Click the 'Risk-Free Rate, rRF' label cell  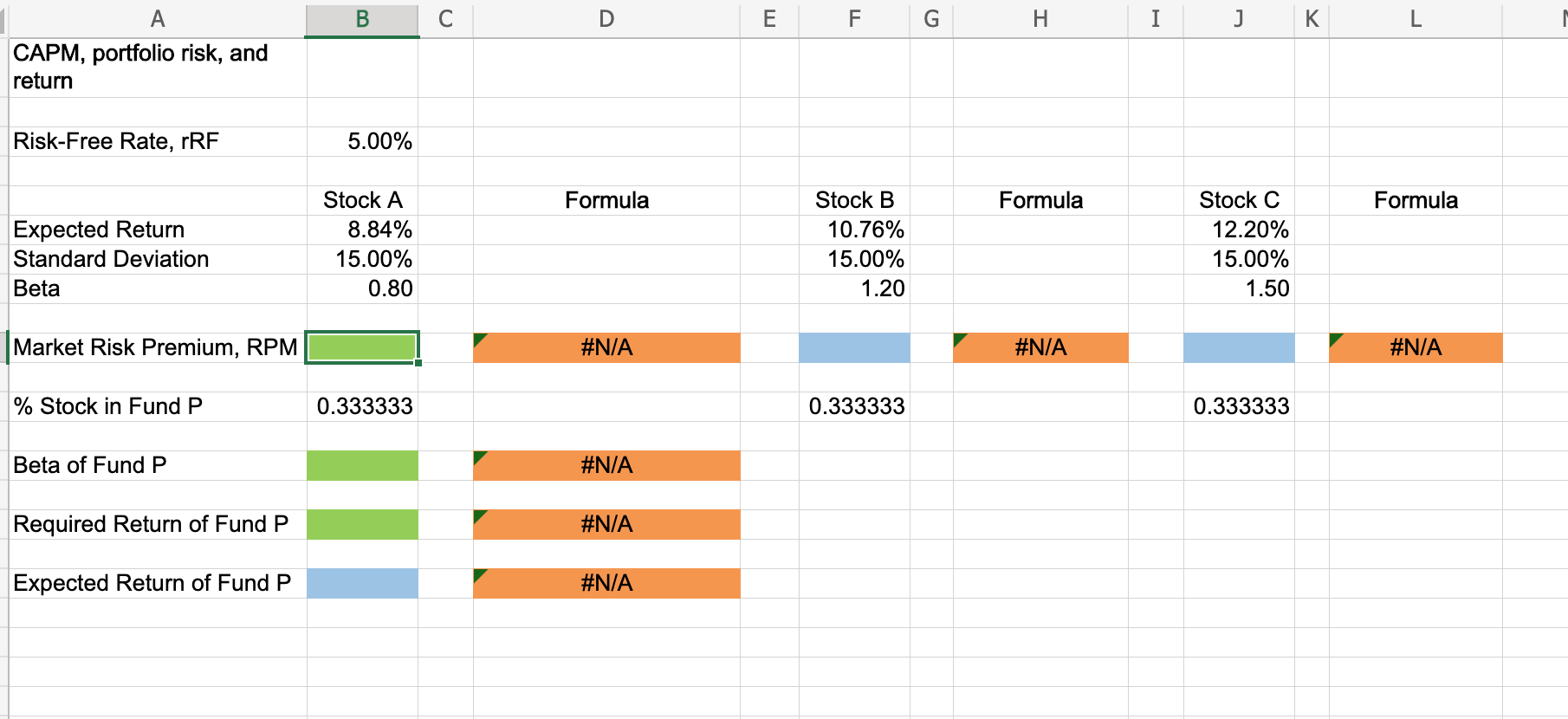click(158, 141)
